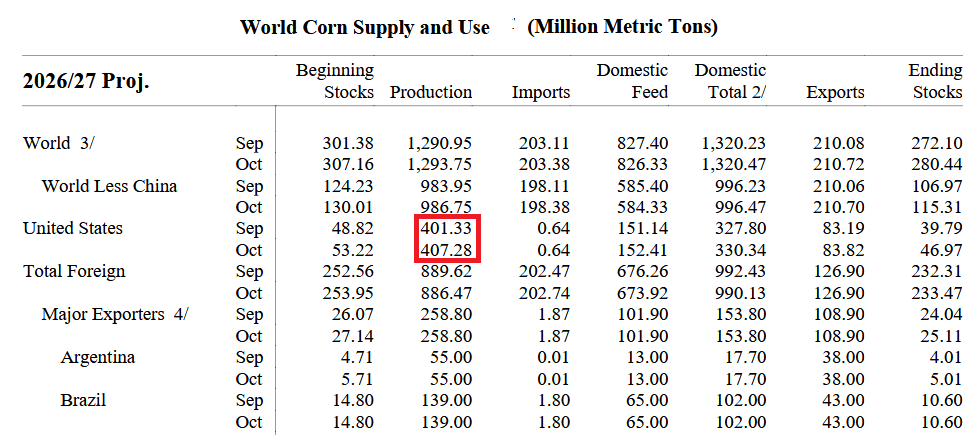Screen dimensions: 969x444
Task: Click World Sep domestic feed value 827.40
Action: [643, 143]
